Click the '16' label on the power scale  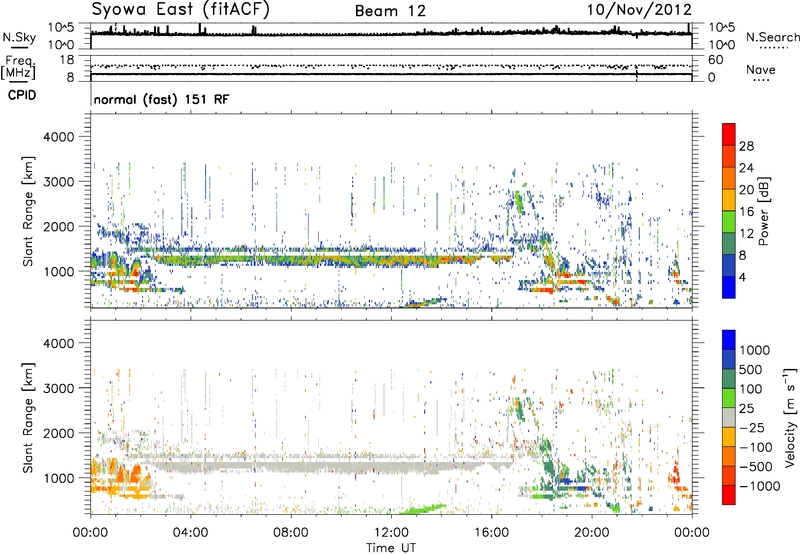[x=746, y=212]
